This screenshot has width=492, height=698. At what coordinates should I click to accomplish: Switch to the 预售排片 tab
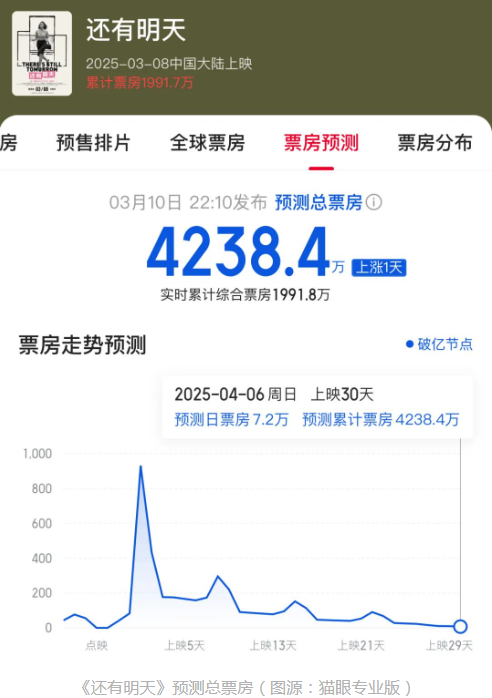(x=93, y=143)
